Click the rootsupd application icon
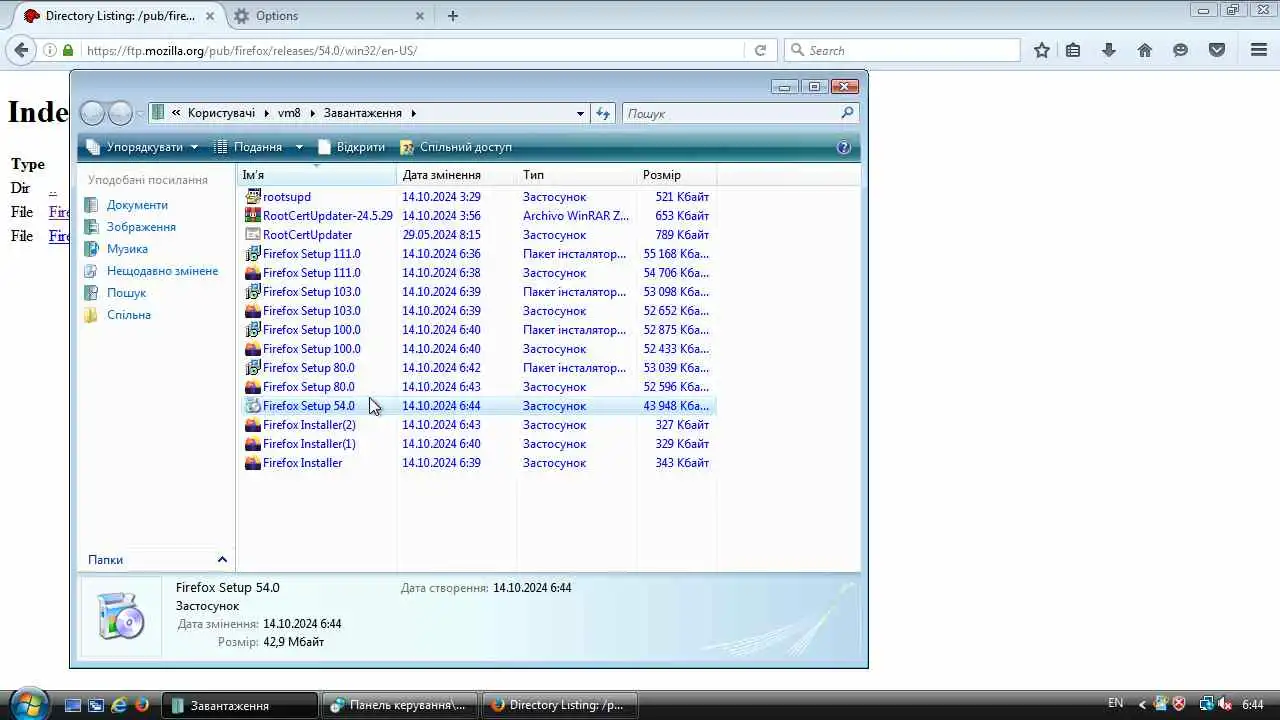This screenshot has width=1280, height=720. [x=253, y=197]
